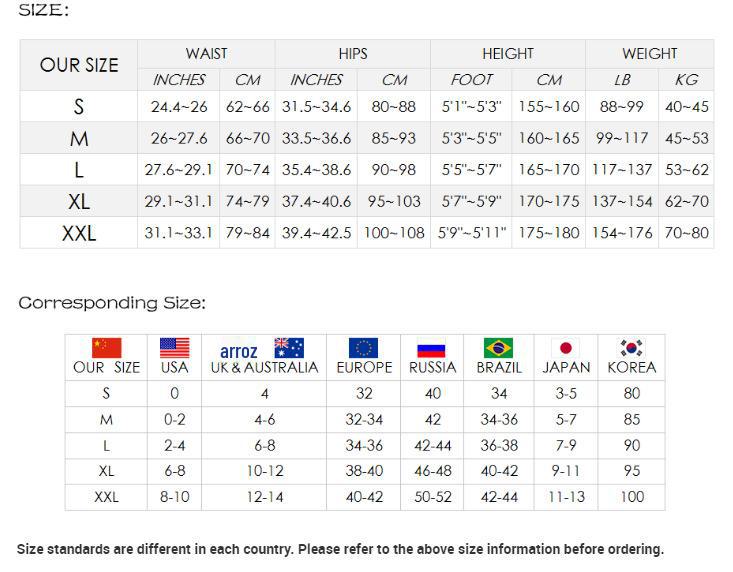Image resolution: width=733 pixels, height=572 pixels.
Task: Click the size standards note at bottom
Action: click(x=340, y=549)
